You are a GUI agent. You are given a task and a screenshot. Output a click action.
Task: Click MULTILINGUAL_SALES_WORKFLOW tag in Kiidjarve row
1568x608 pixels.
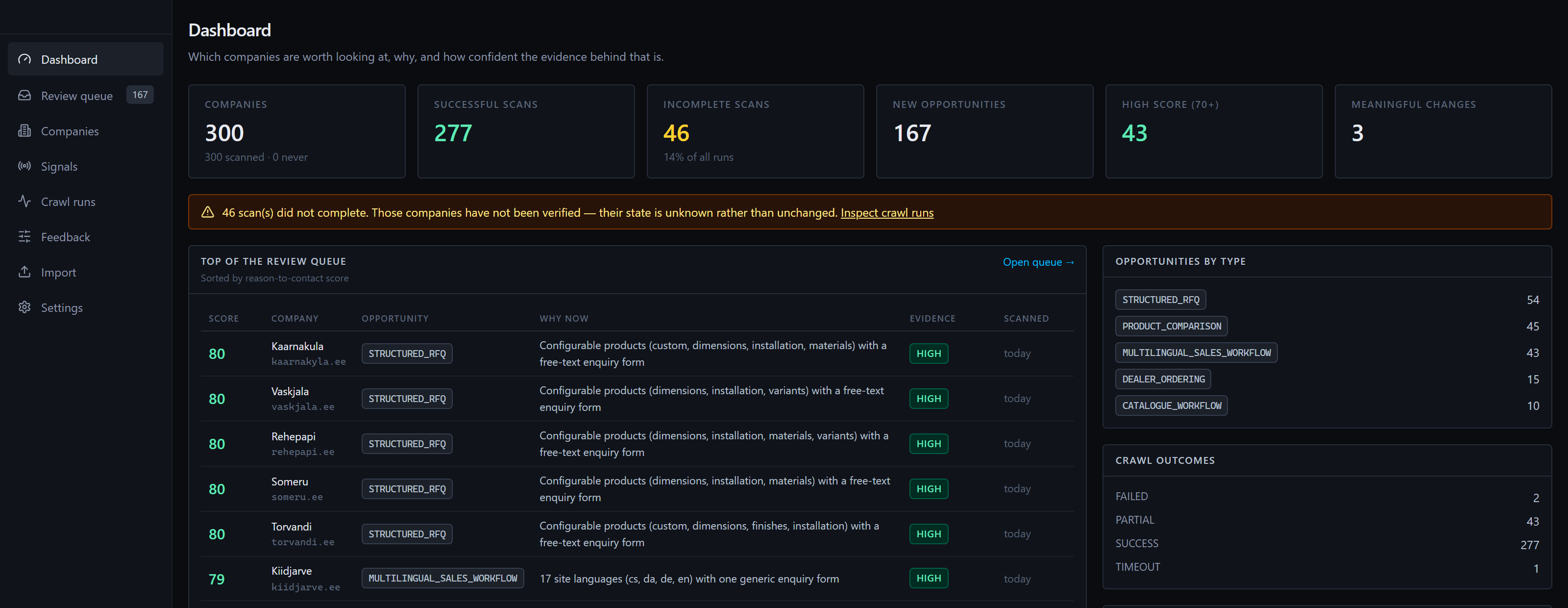[442, 578]
